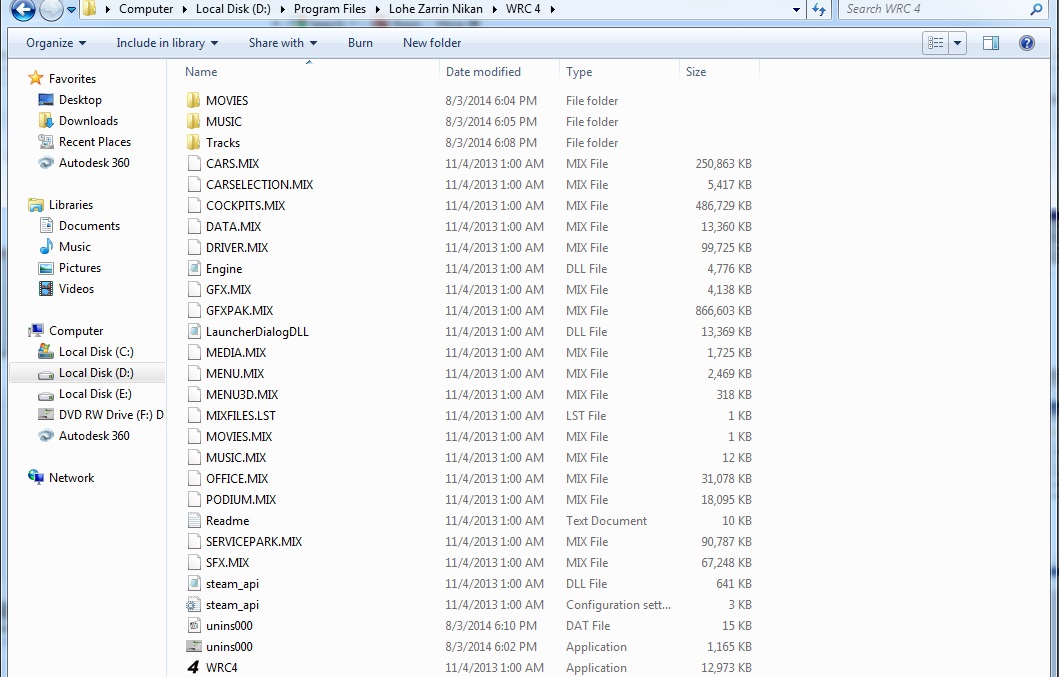
Task: Select the WRC4 application icon
Action: (194, 667)
